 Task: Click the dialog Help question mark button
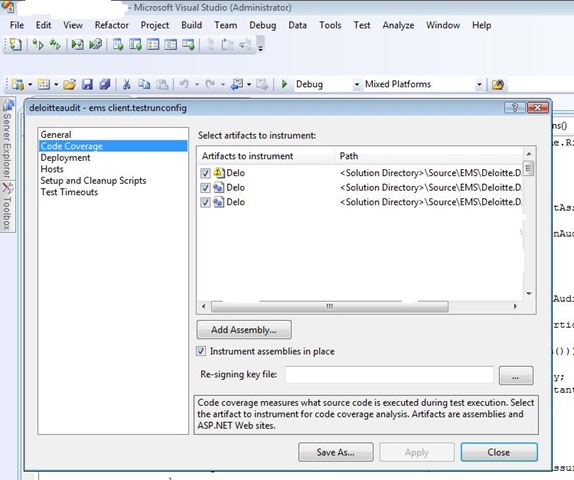click(514, 108)
